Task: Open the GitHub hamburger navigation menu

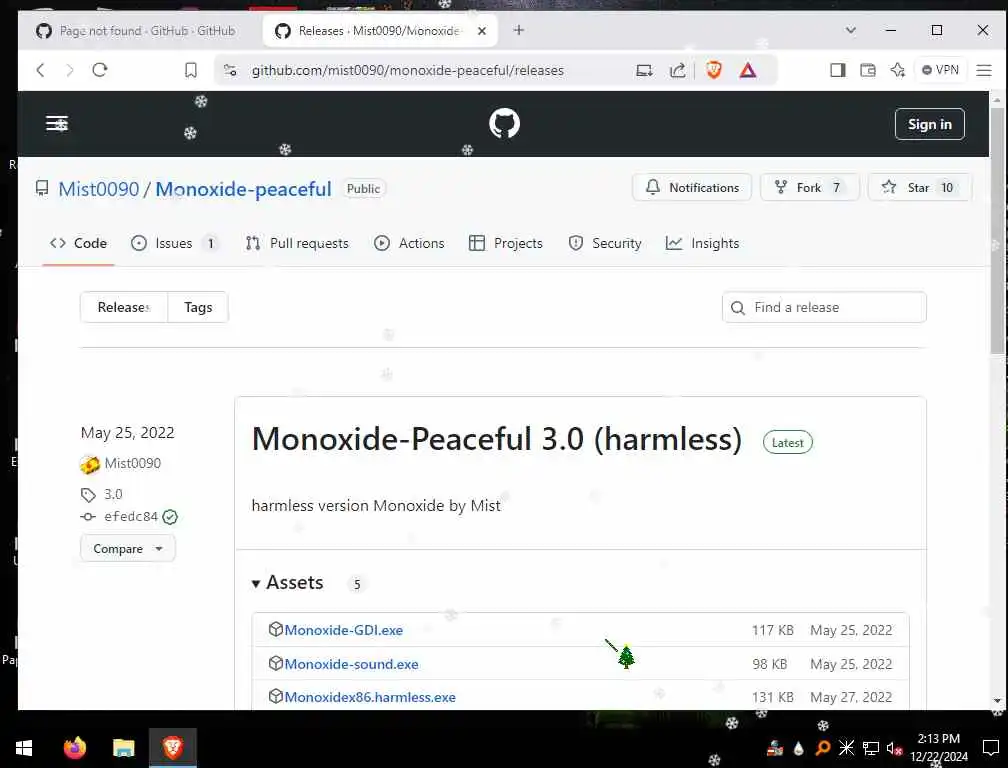Action: coord(57,123)
